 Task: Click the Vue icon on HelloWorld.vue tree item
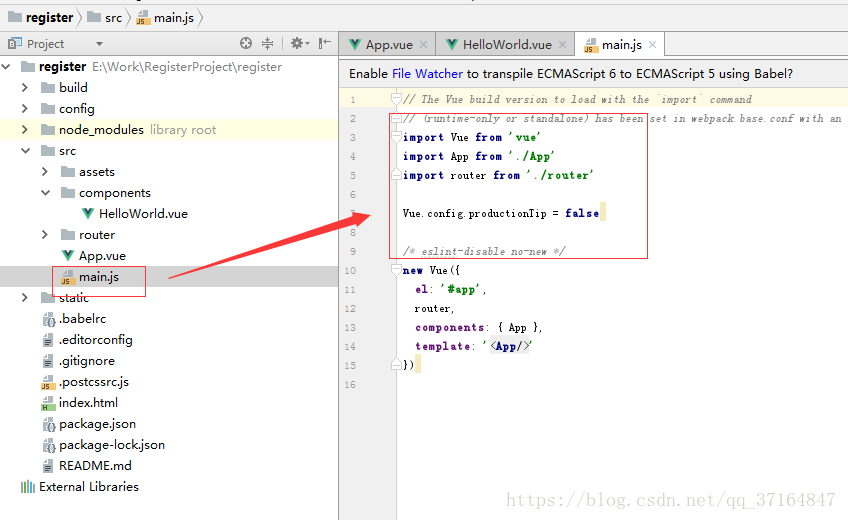click(x=88, y=214)
